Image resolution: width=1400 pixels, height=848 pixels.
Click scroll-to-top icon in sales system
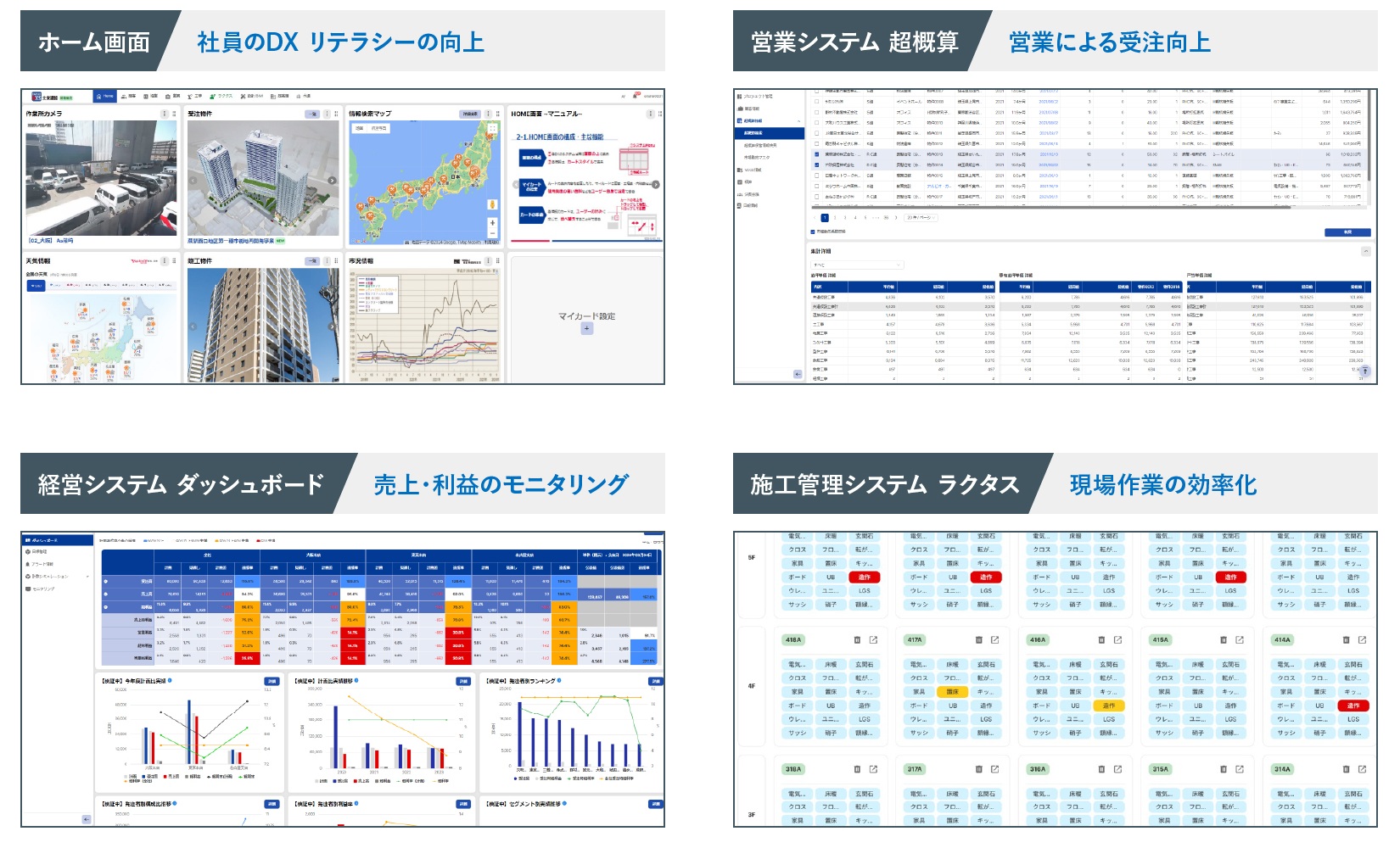pos(1365,371)
